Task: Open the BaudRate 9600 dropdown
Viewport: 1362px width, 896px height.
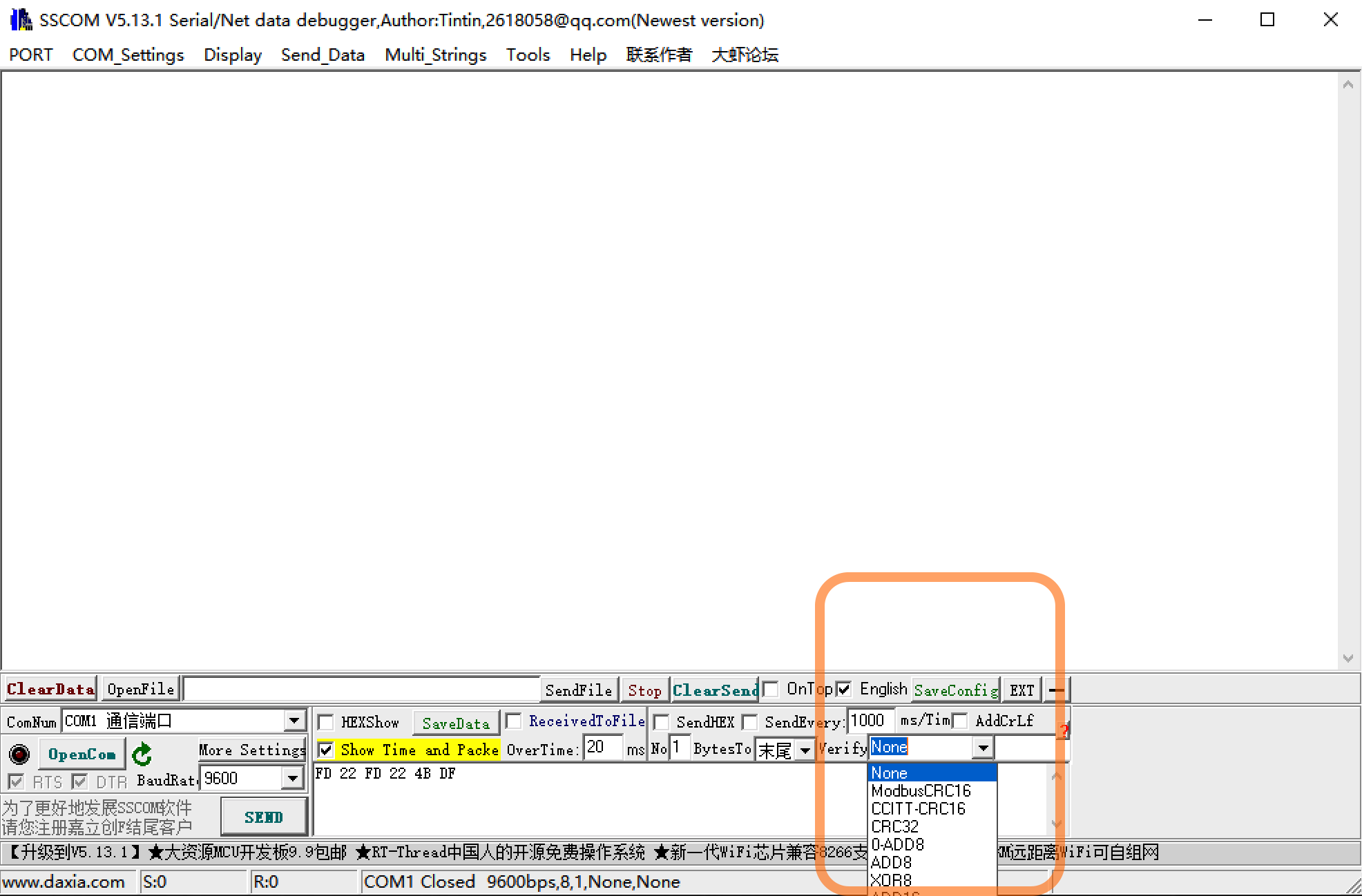Action: (x=293, y=779)
